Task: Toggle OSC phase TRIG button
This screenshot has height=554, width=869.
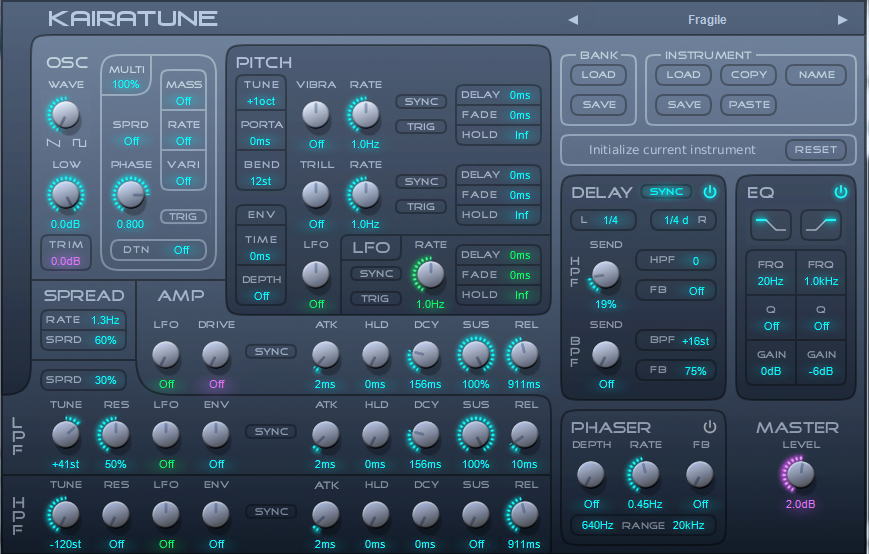Action: 183,217
